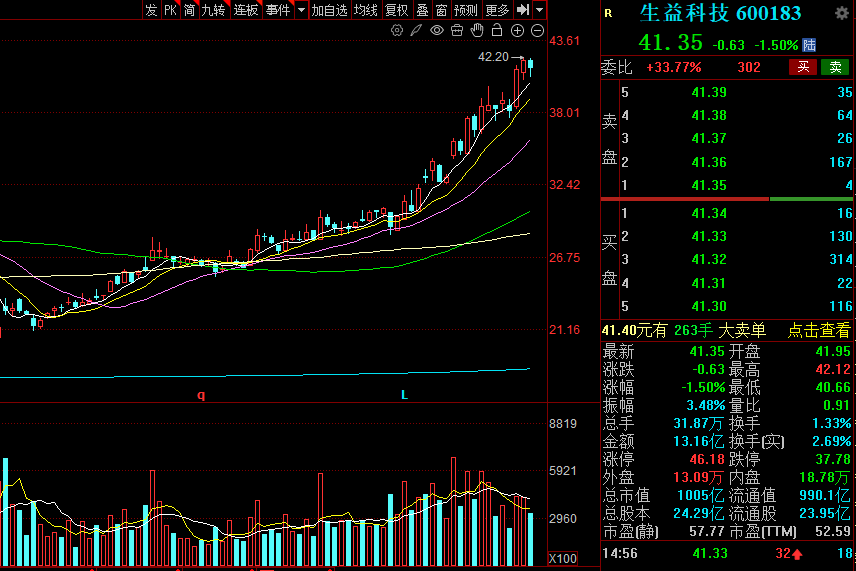Select the hand pan tool

477,31
